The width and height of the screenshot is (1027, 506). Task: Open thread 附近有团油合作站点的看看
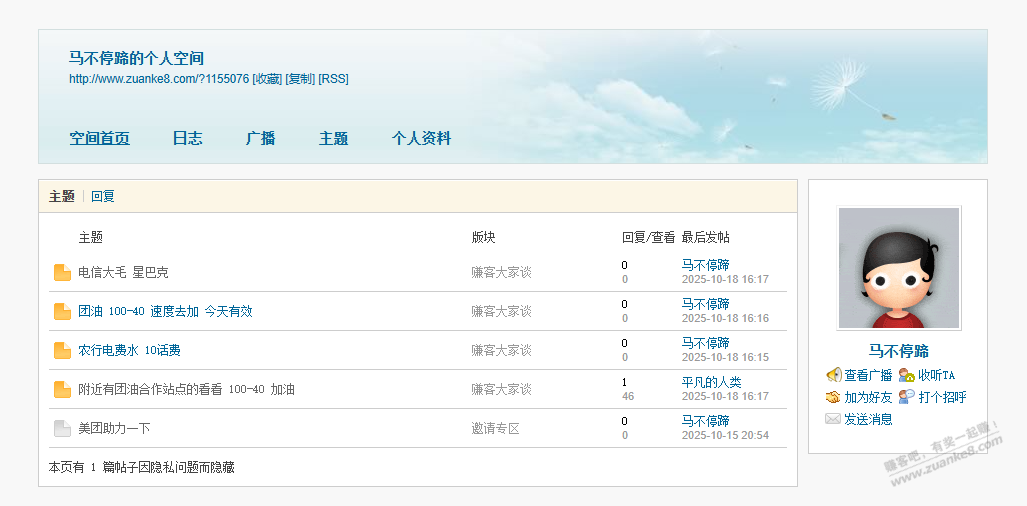coord(186,390)
